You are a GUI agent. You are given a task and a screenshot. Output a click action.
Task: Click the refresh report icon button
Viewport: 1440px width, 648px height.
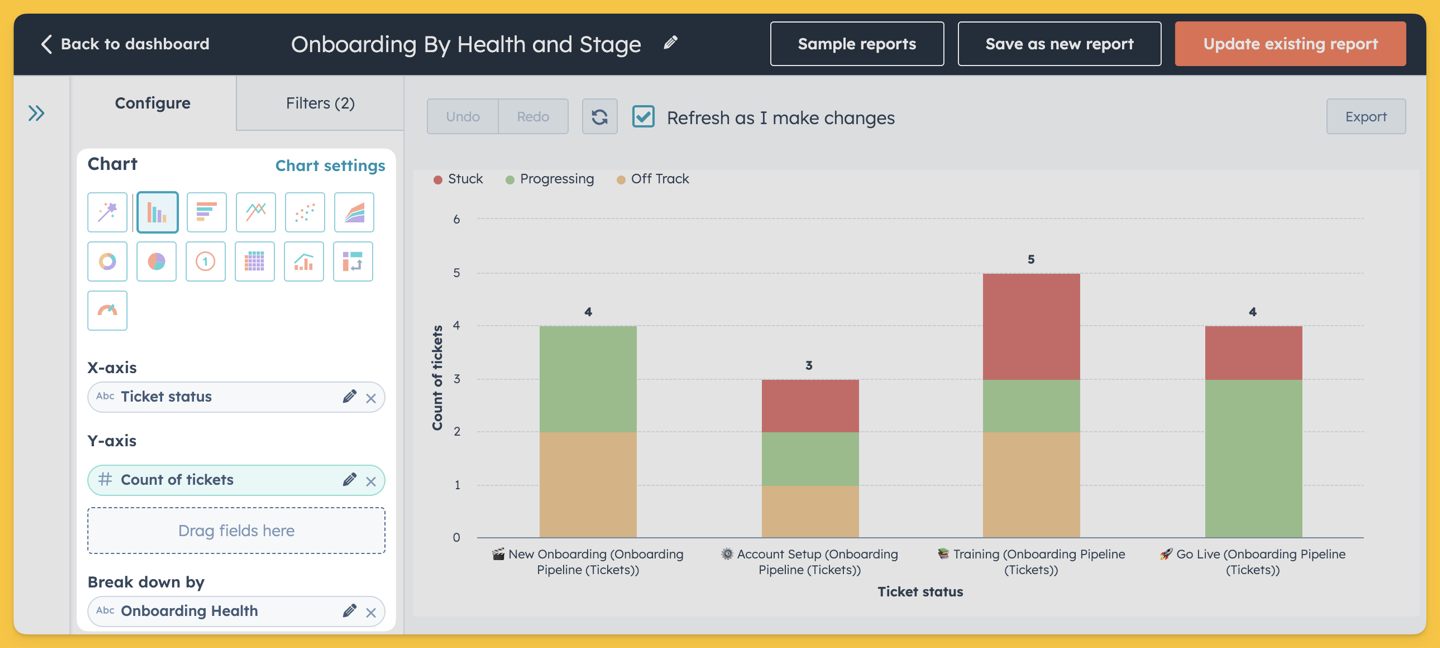pyautogui.click(x=600, y=117)
